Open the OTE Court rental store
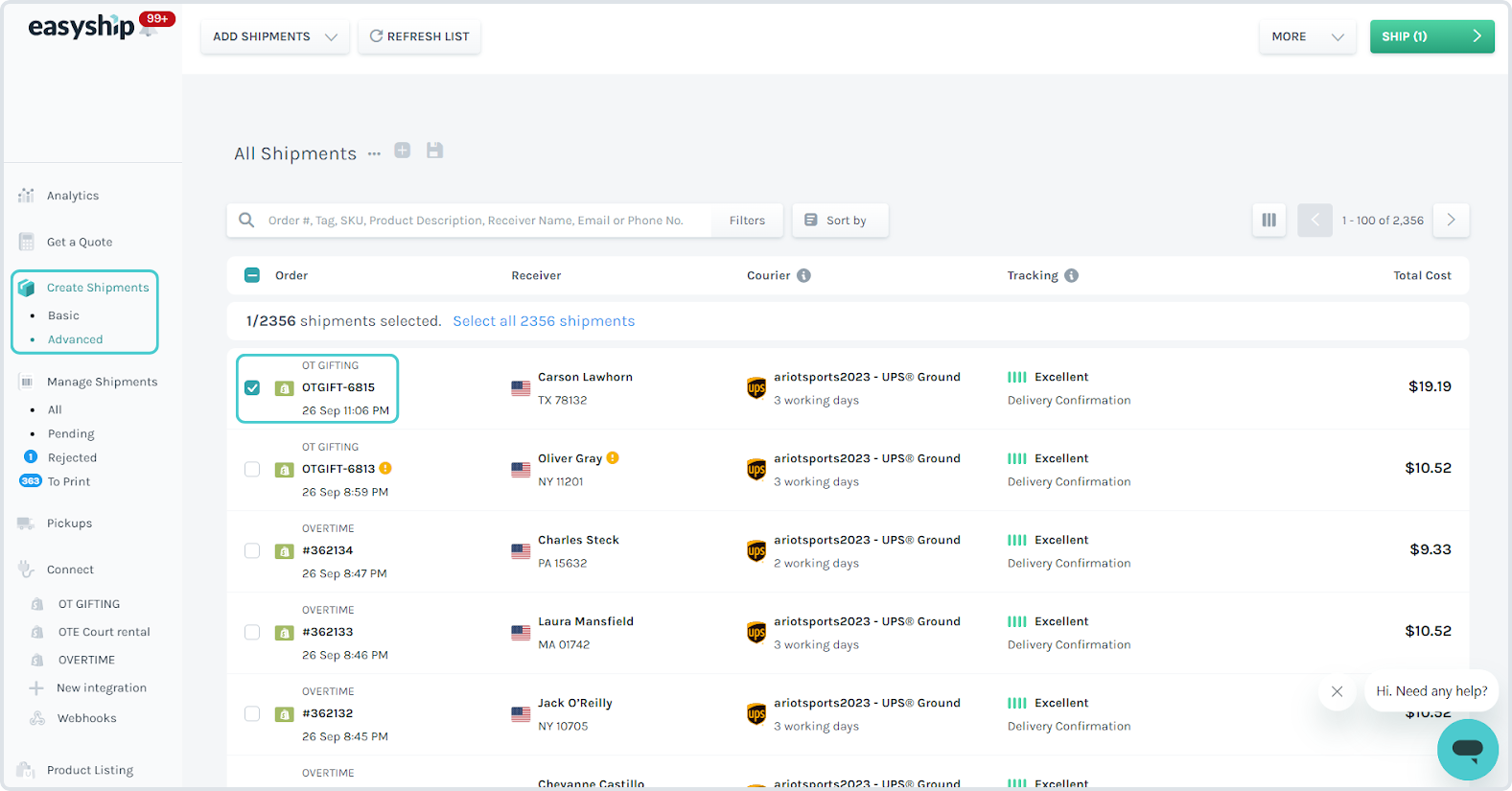 [104, 632]
